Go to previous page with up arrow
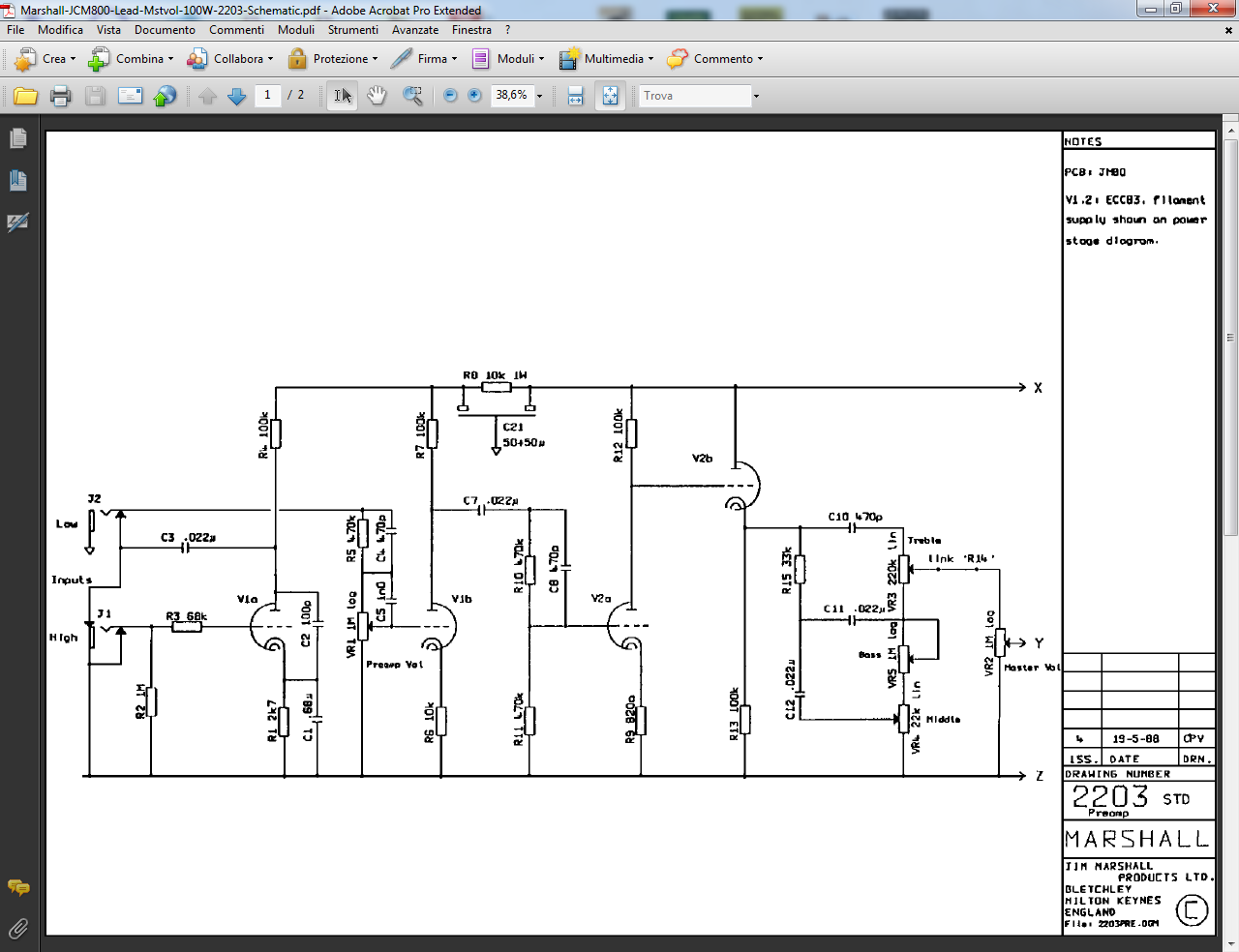 point(208,96)
